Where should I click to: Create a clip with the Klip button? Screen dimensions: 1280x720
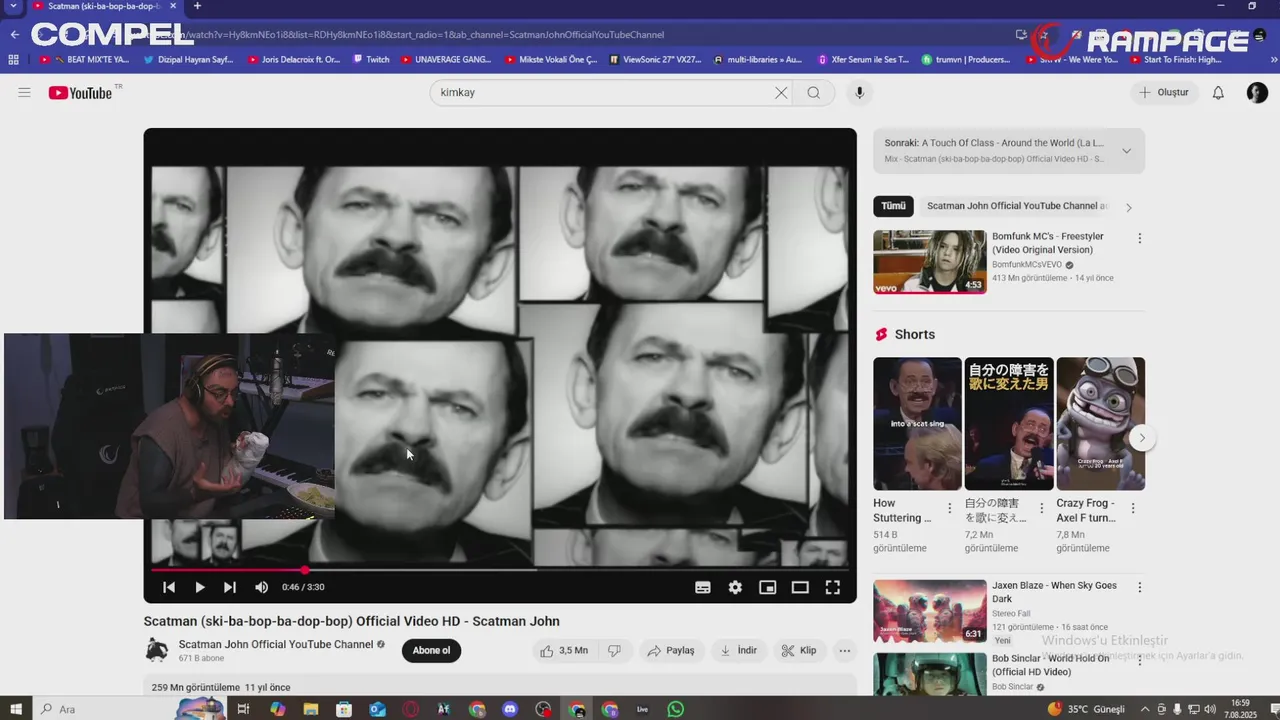(x=799, y=651)
